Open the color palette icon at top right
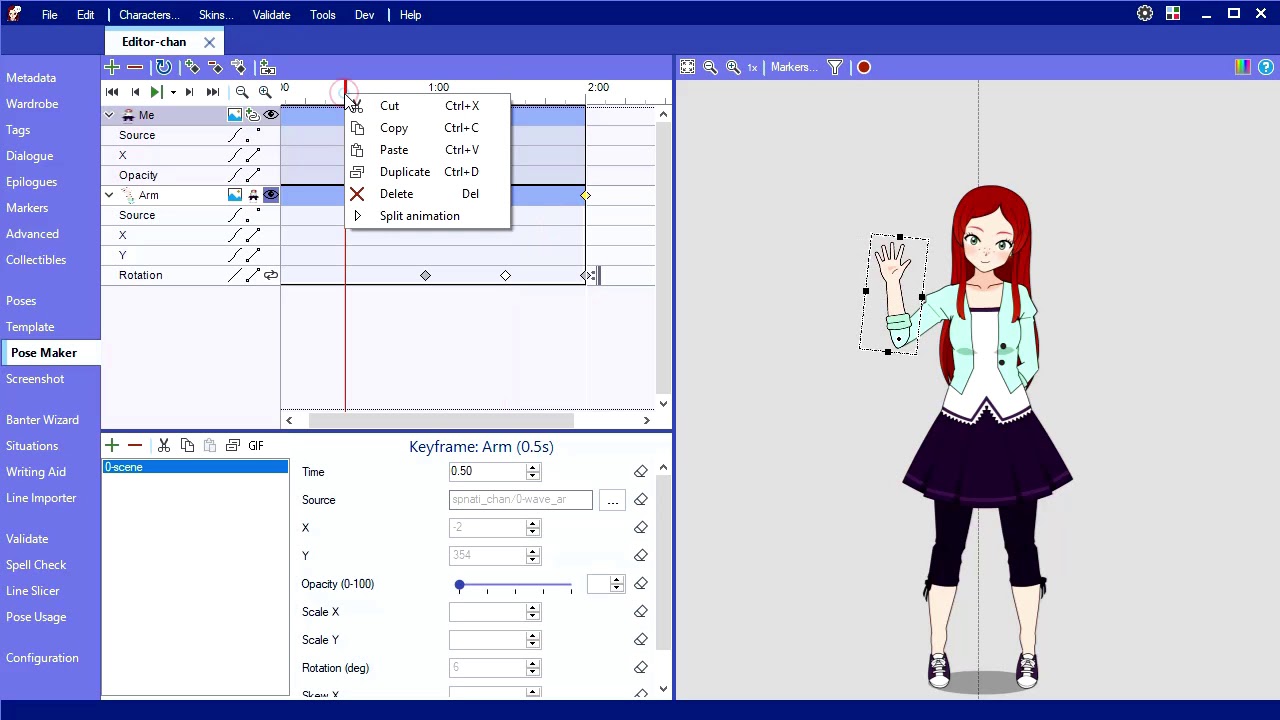The height and width of the screenshot is (720, 1280). [1242, 67]
